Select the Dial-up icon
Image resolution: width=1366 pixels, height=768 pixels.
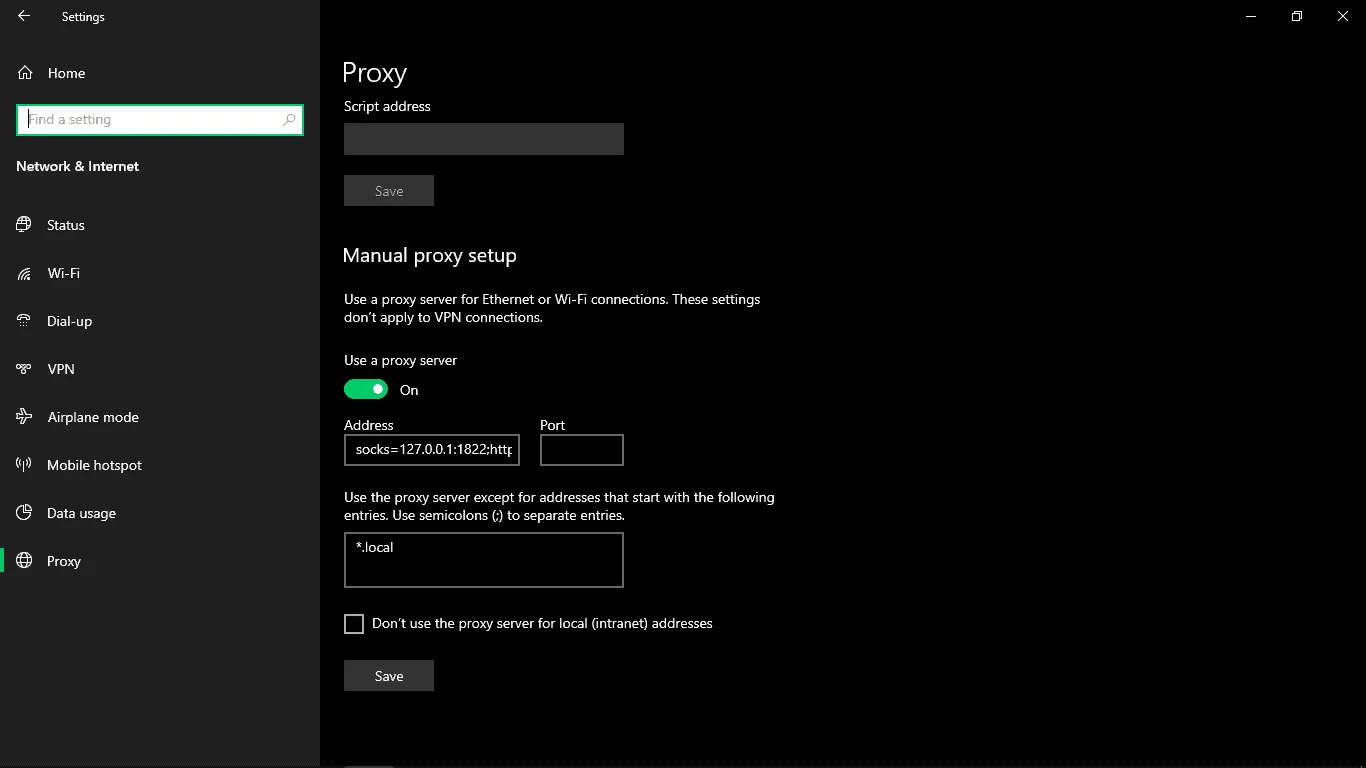[x=25, y=321]
